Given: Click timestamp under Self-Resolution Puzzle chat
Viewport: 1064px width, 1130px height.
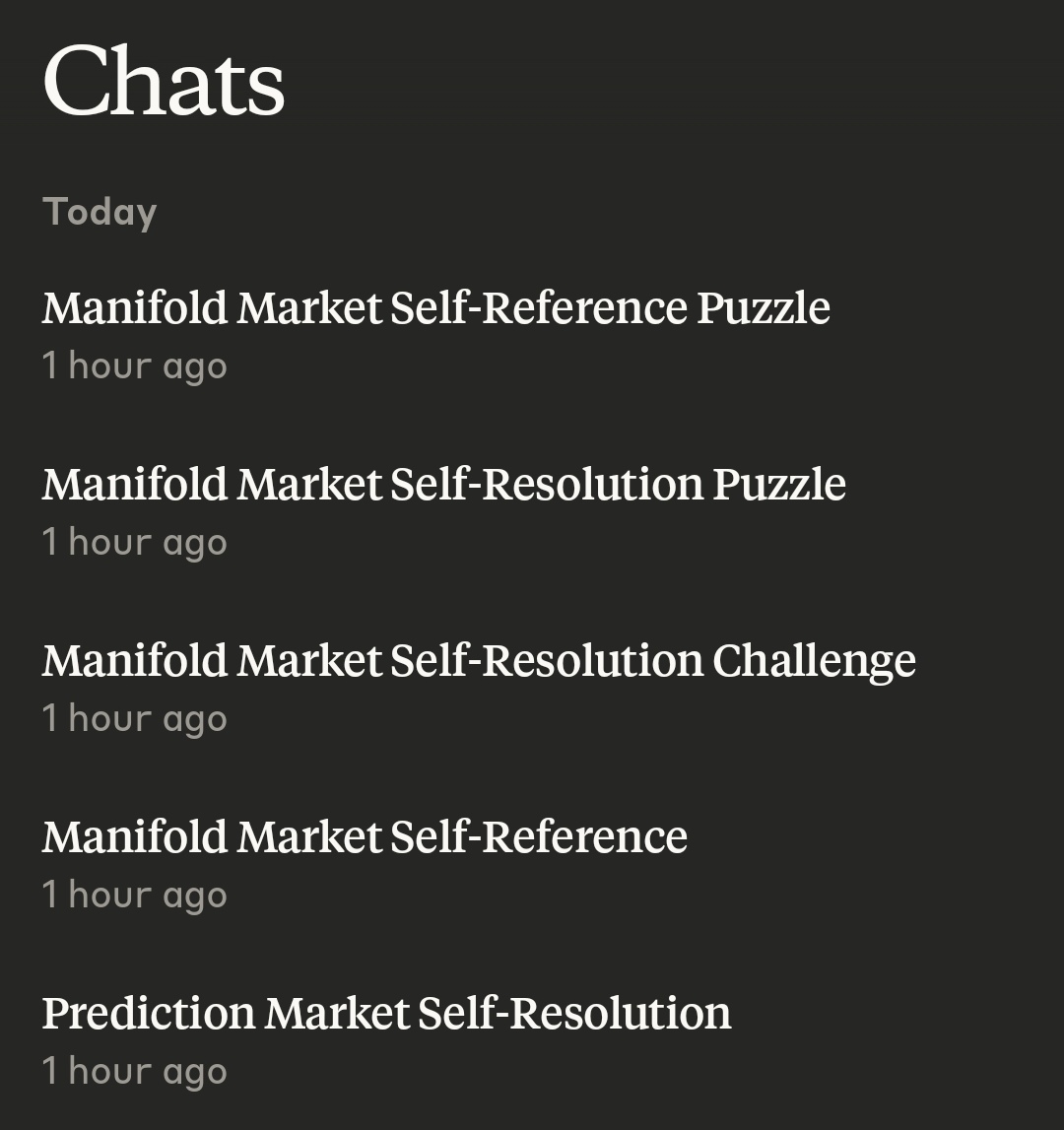Looking at the screenshot, I should pyautogui.click(x=135, y=542).
